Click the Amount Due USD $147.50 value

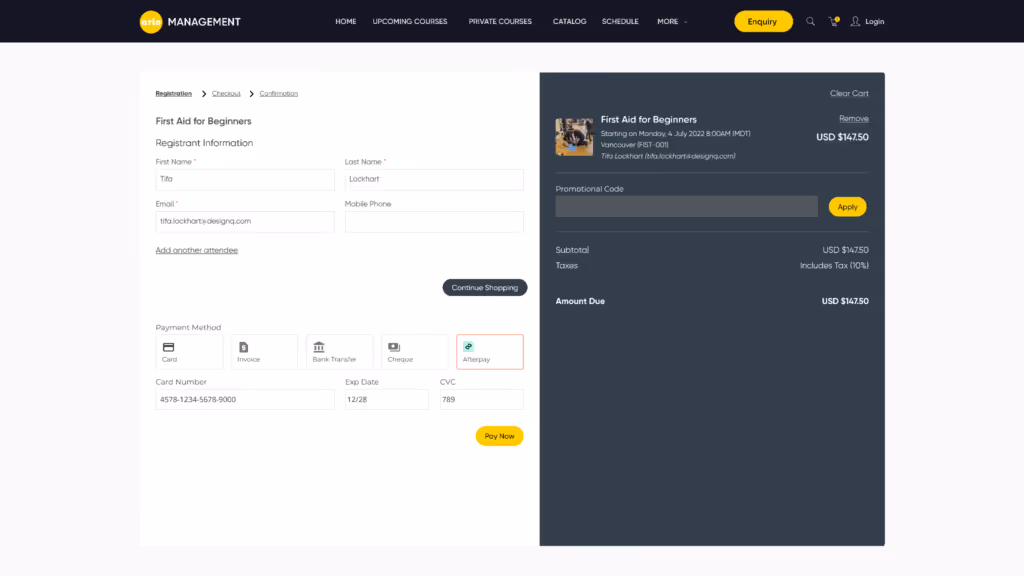[844, 301]
